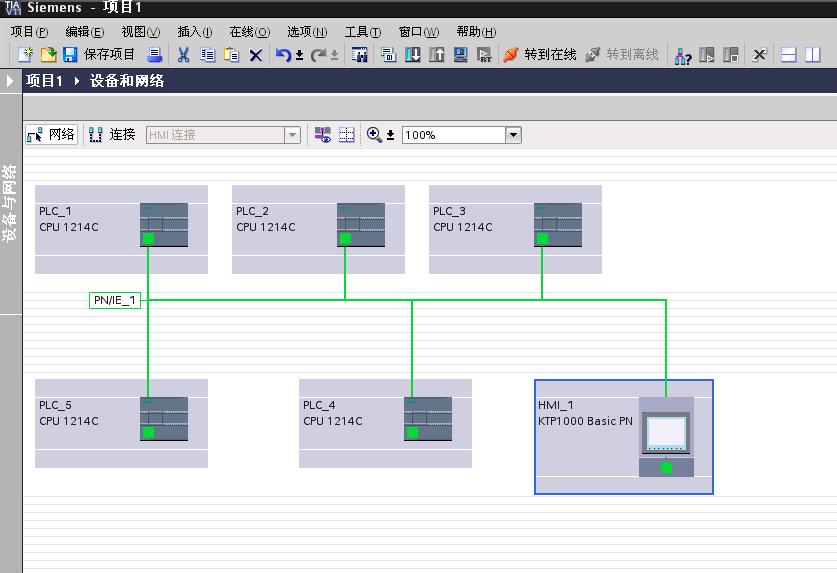Undo the last action
Viewport: 837px width, 573px height.
coord(283,54)
